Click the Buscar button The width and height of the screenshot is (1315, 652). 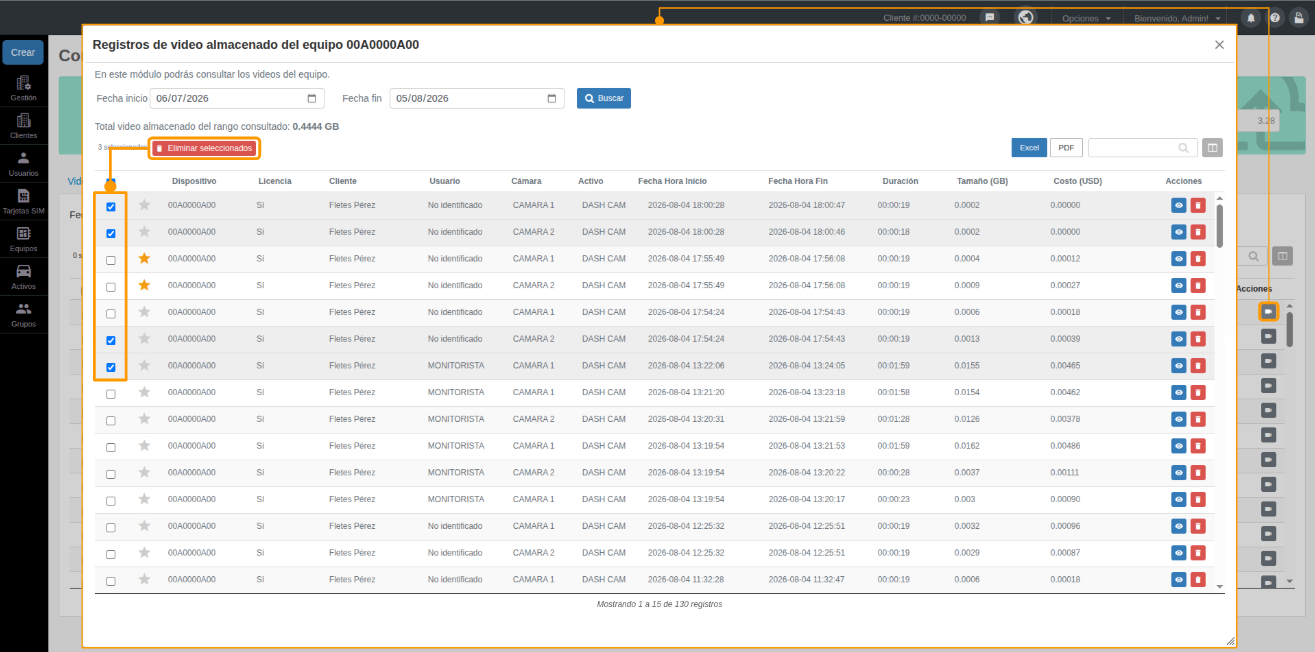click(x=604, y=98)
